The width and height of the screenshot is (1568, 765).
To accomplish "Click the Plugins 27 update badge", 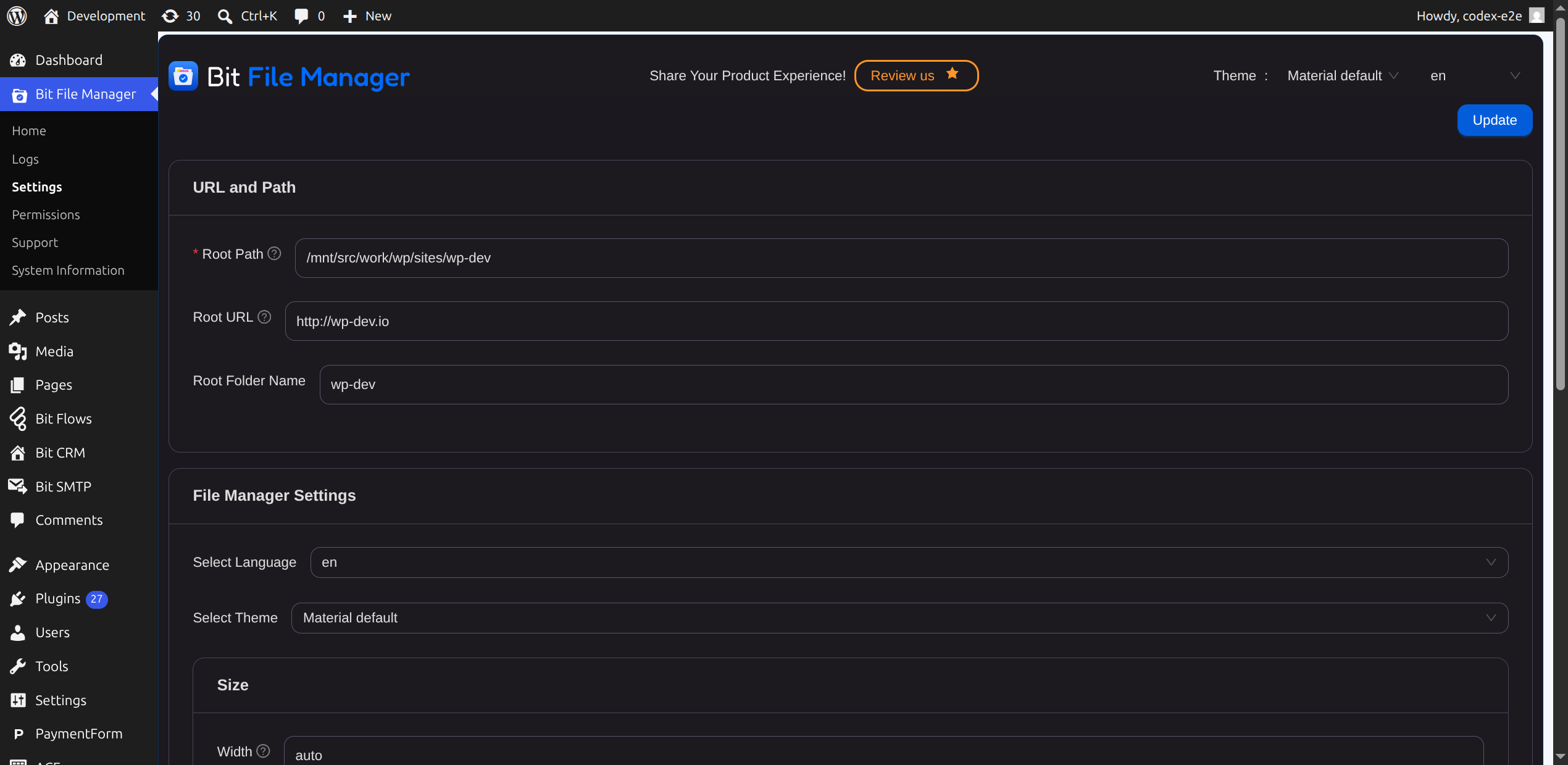I will pyautogui.click(x=97, y=599).
